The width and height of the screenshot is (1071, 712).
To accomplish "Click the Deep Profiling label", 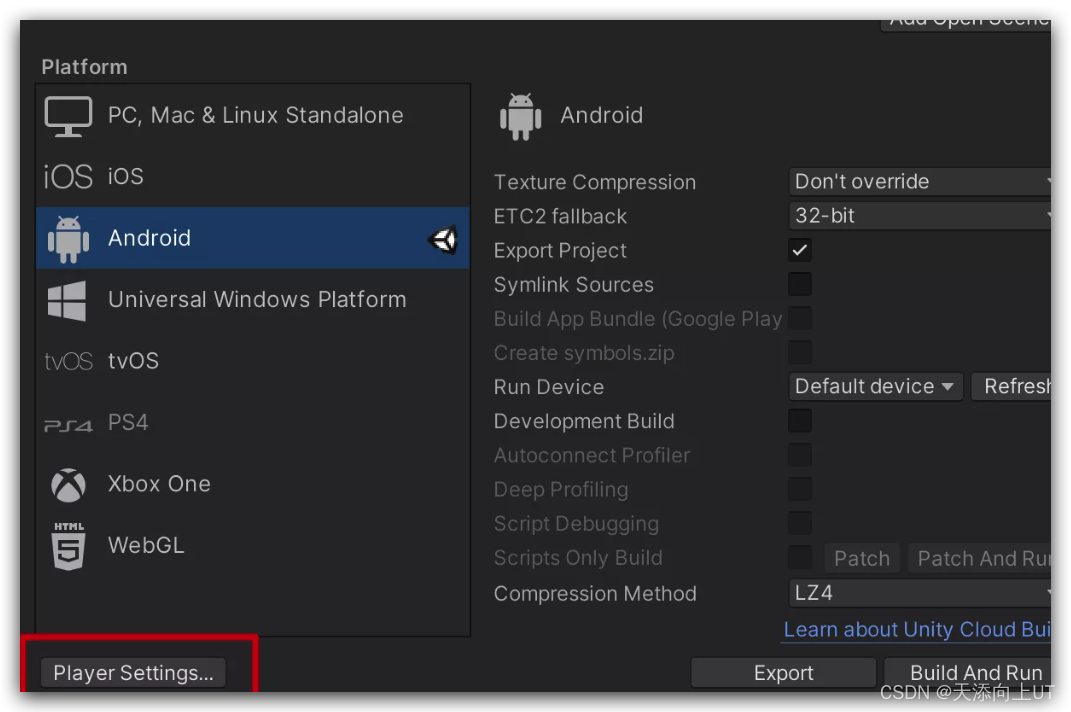I will pyautogui.click(x=561, y=490).
